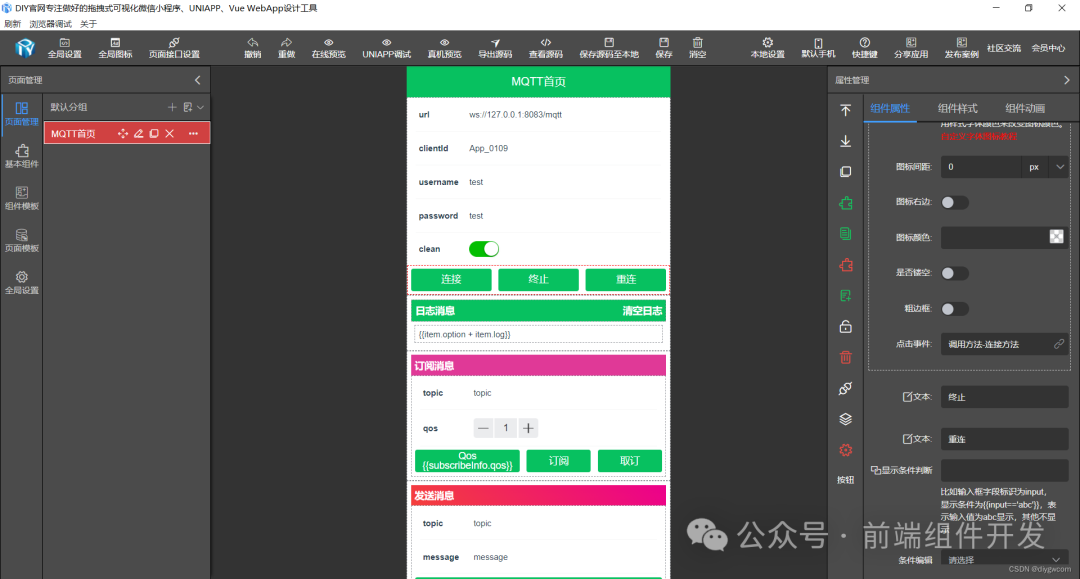Open the 关于 menu
This screenshot has width=1080, height=579.
click(x=88, y=24)
